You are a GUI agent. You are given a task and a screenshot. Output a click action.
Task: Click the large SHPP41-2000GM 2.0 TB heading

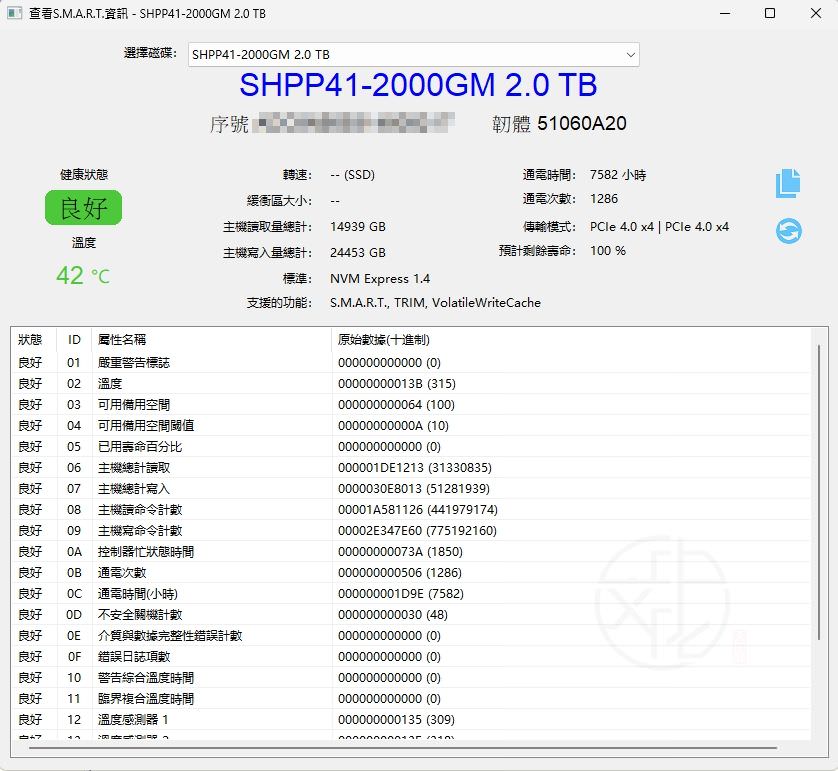tap(418, 85)
